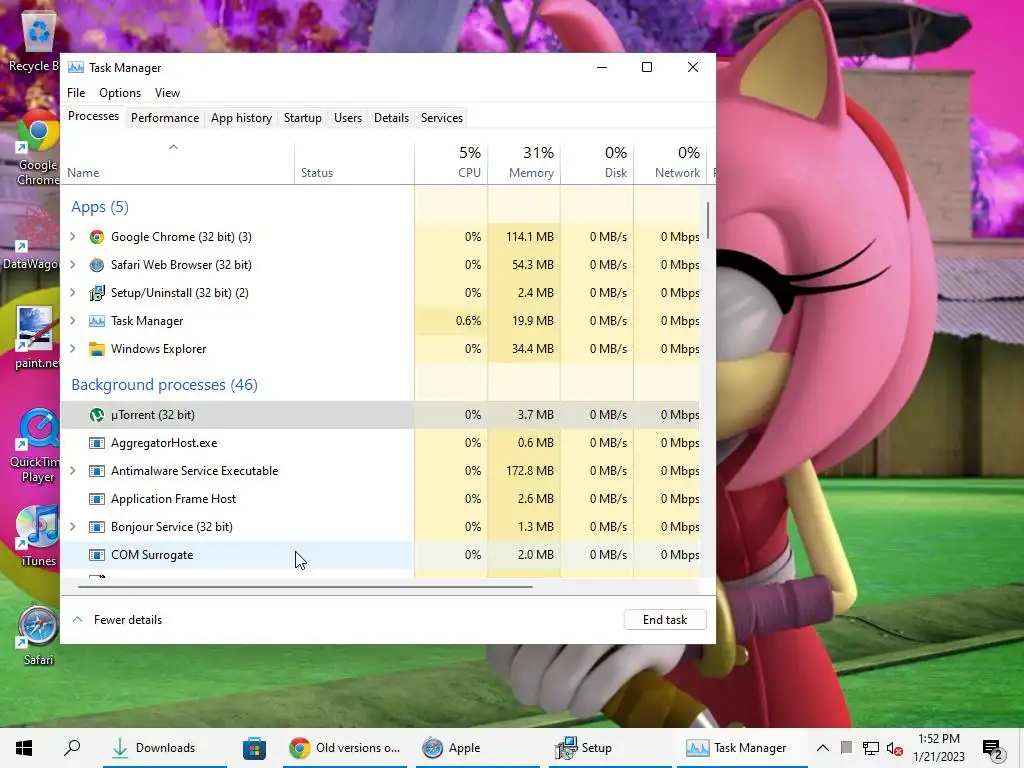The height and width of the screenshot is (768, 1024).
Task: Select the QuickTime Player desktop shortcut
Action: (37, 445)
